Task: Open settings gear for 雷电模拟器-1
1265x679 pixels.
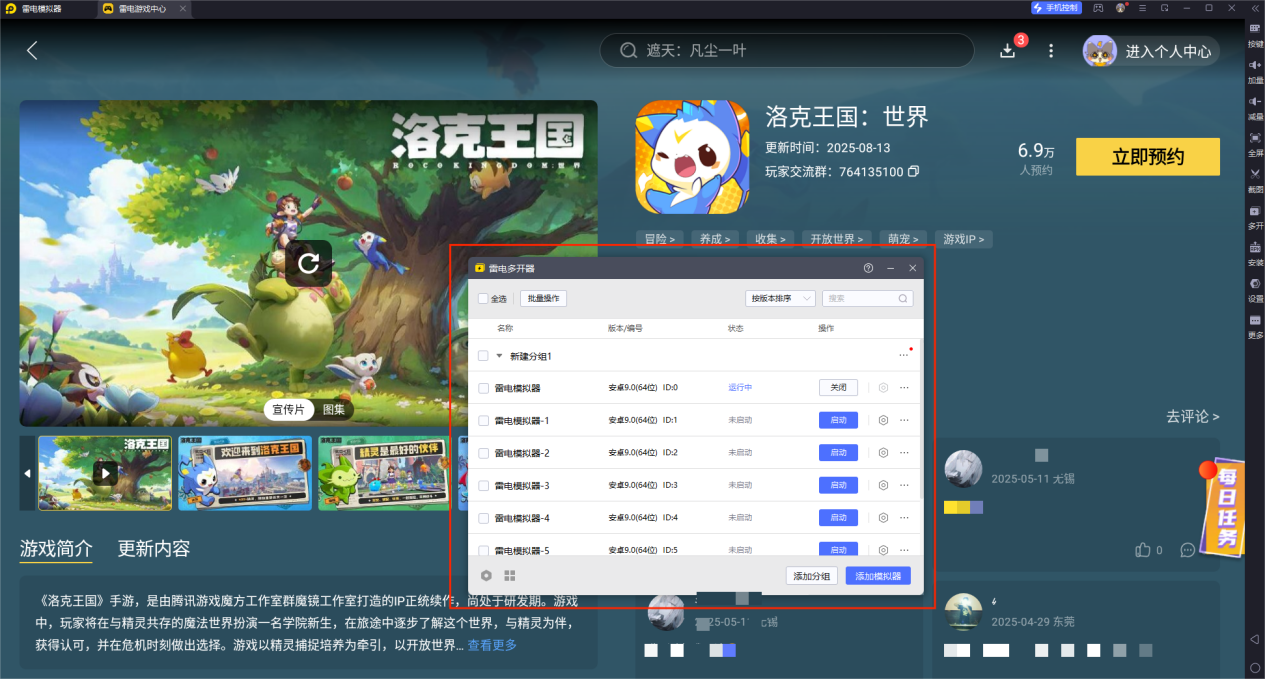Action: point(883,420)
